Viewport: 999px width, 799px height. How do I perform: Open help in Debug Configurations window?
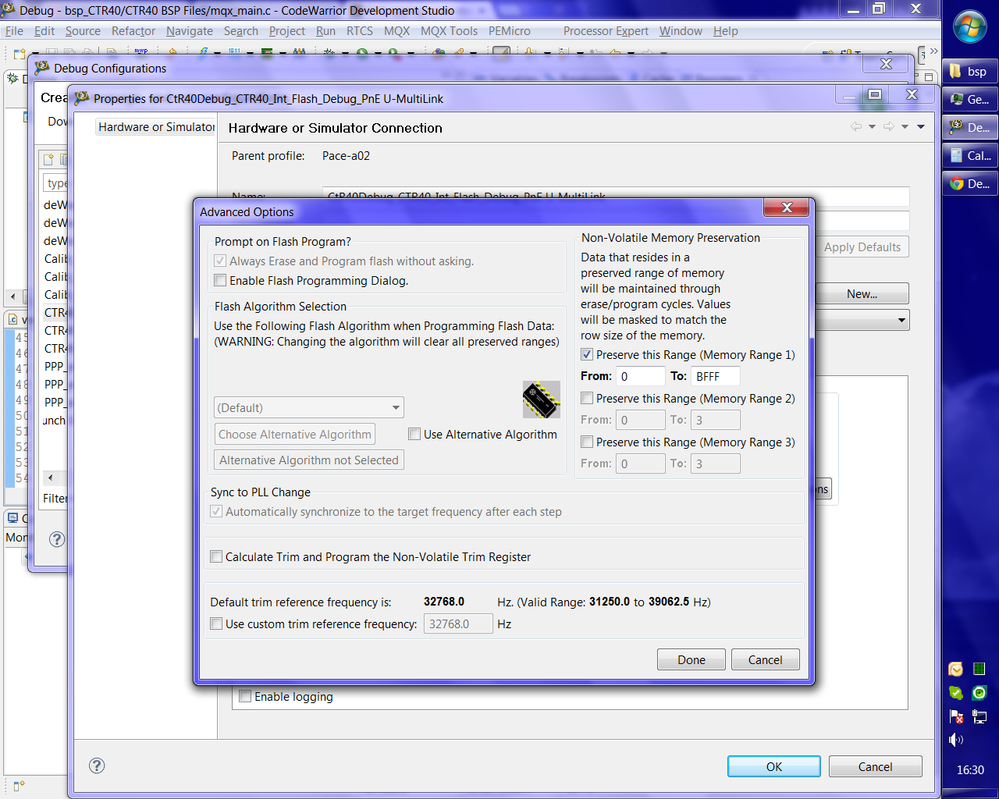click(x=57, y=539)
